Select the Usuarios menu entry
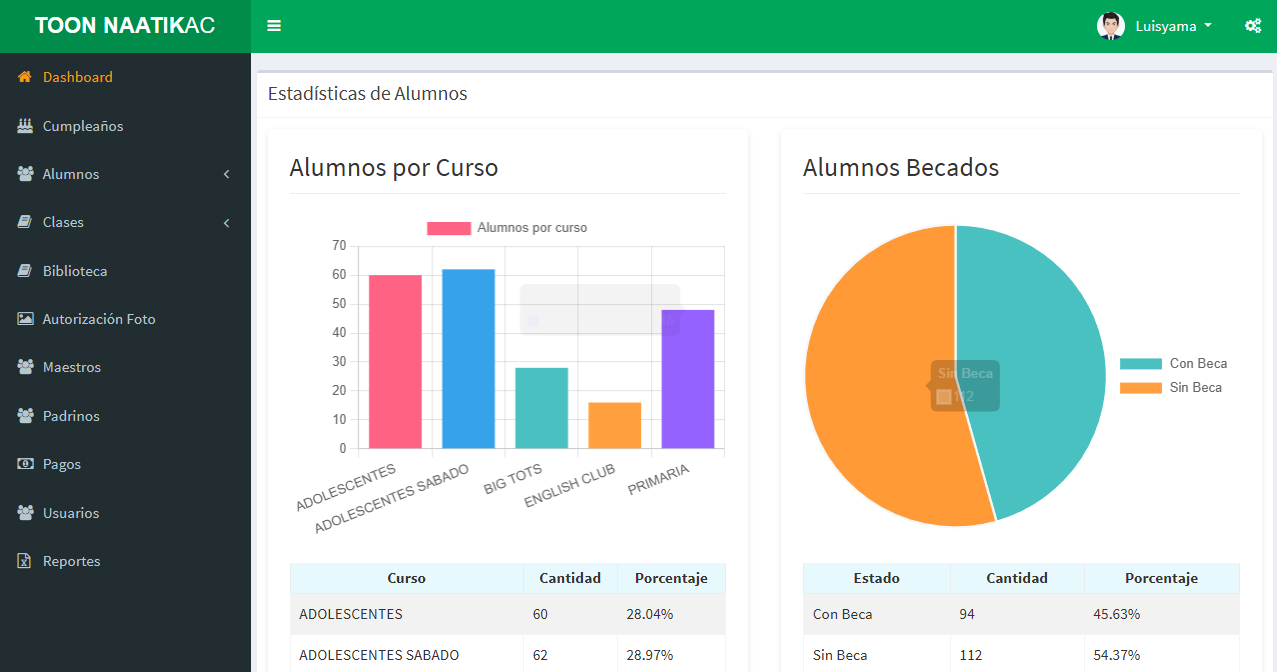 click(x=69, y=512)
